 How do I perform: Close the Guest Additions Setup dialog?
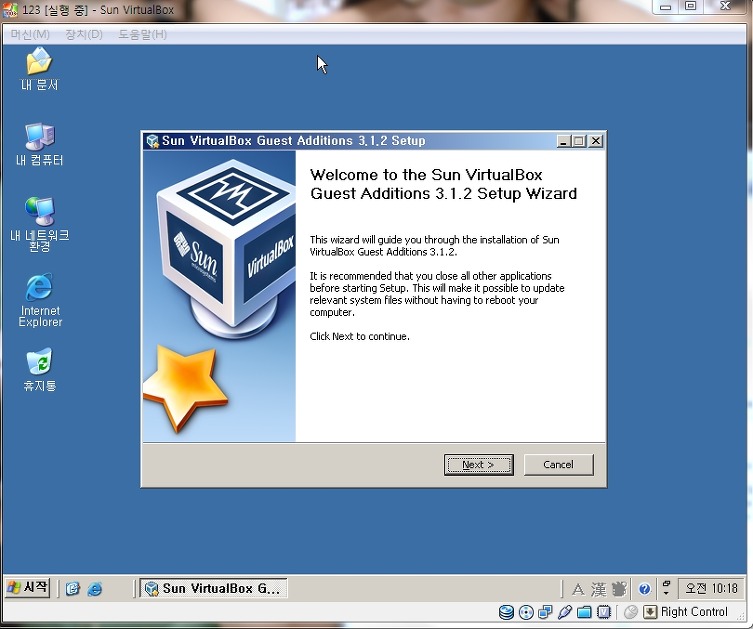pos(596,141)
